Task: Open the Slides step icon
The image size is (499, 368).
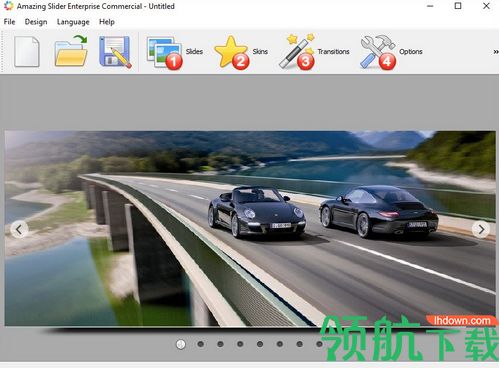Action: (x=165, y=53)
